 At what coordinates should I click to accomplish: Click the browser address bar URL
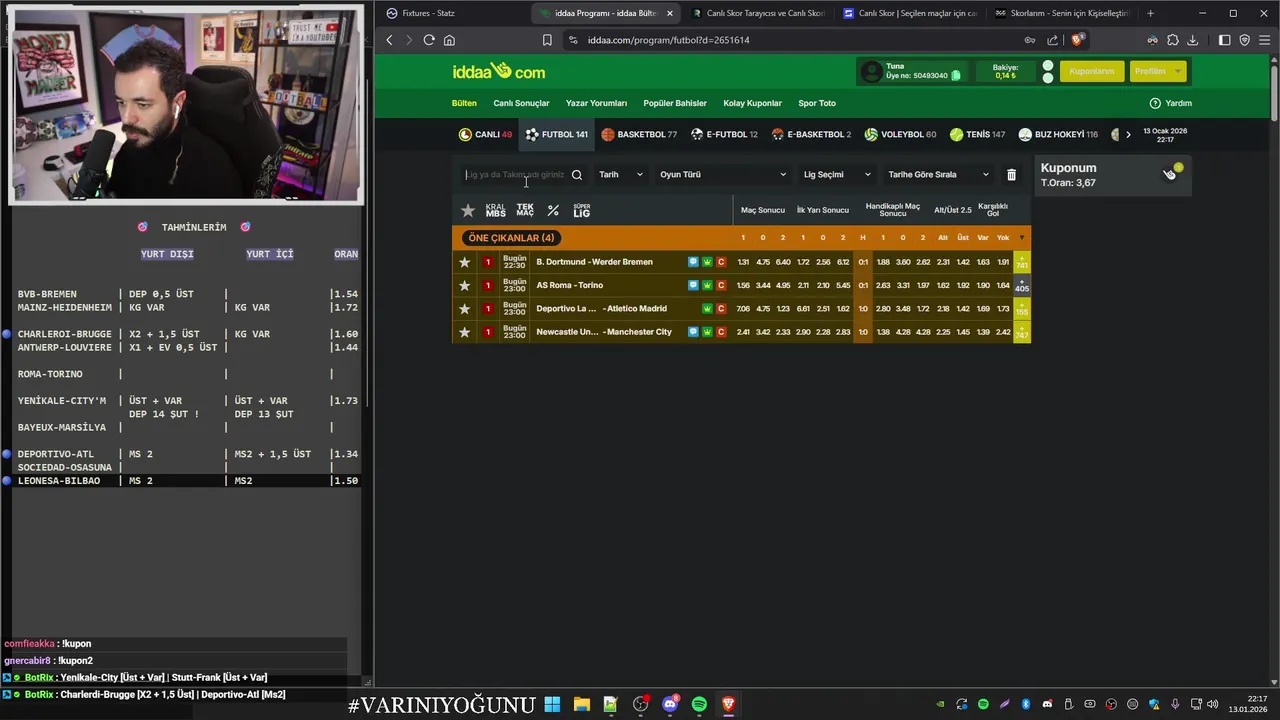[668, 40]
